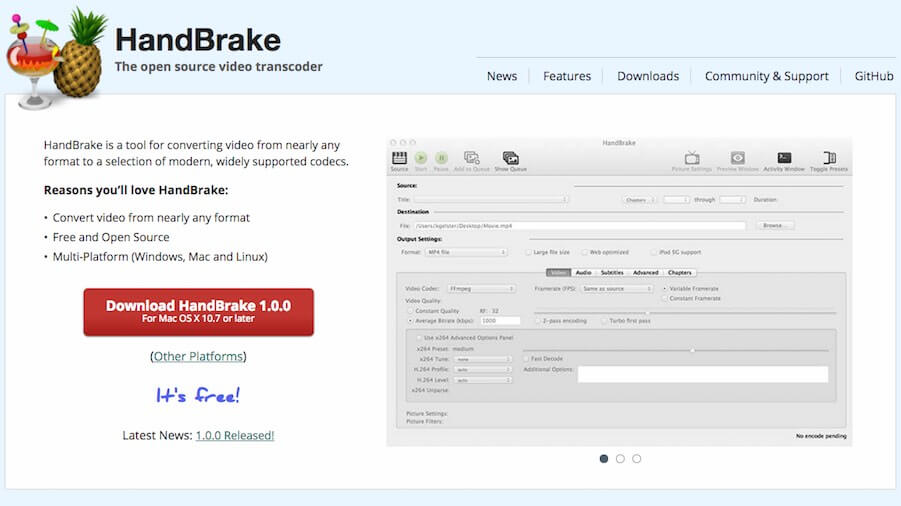Click the red Download HandBrake 1.0.0 button

(x=198, y=311)
